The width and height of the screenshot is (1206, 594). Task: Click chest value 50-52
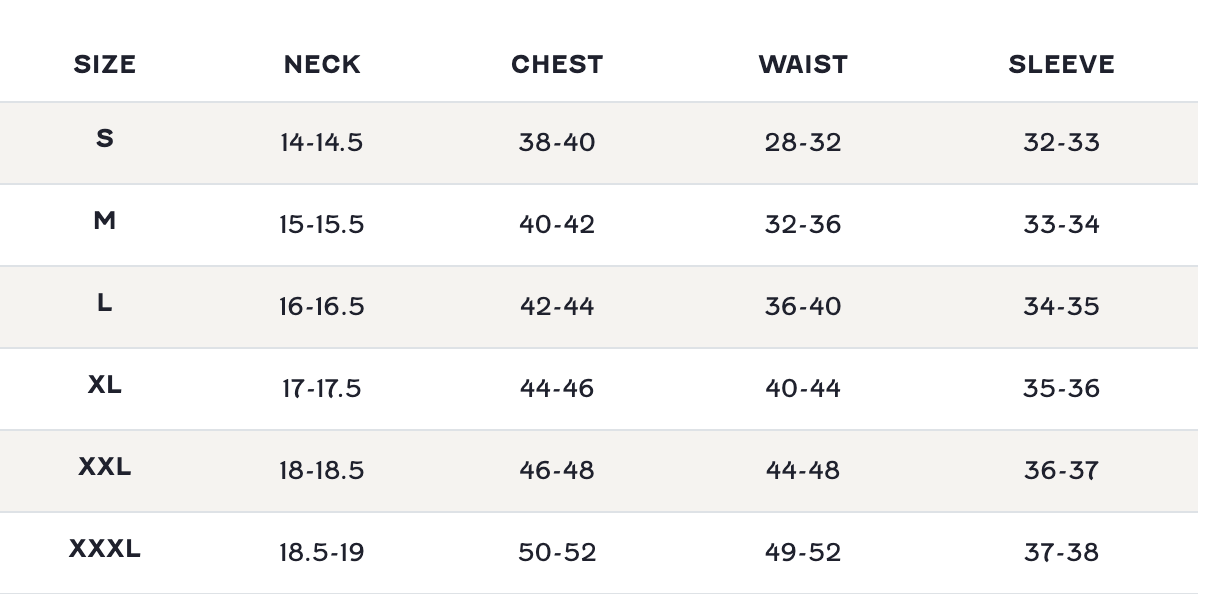pyautogui.click(x=557, y=553)
